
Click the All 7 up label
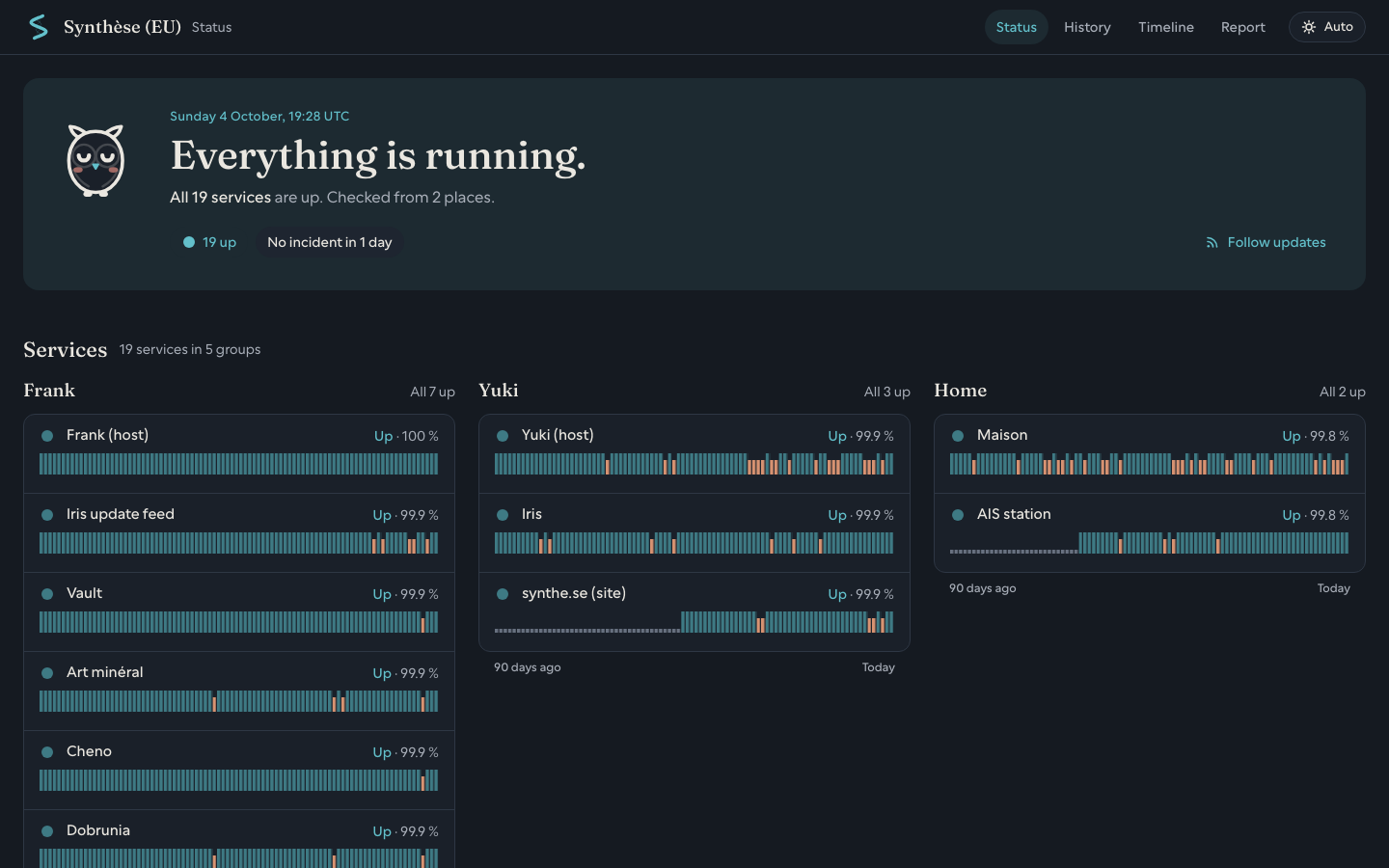pyautogui.click(x=432, y=392)
